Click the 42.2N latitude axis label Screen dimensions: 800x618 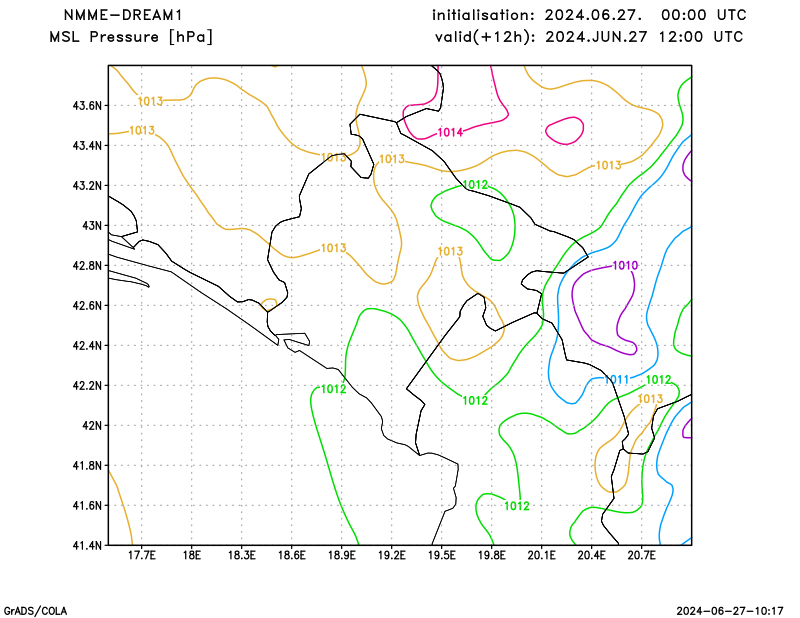point(87,385)
